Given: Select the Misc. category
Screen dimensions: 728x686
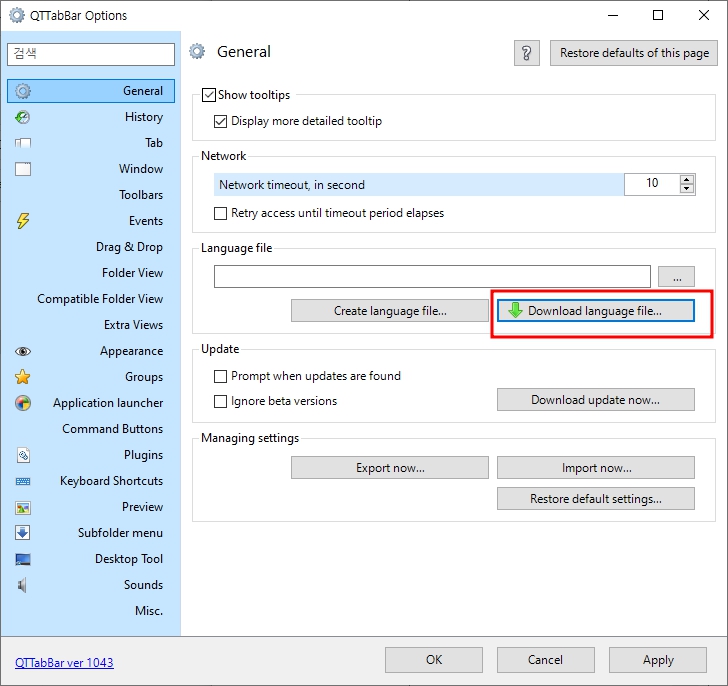Looking at the screenshot, I should tap(91, 610).
